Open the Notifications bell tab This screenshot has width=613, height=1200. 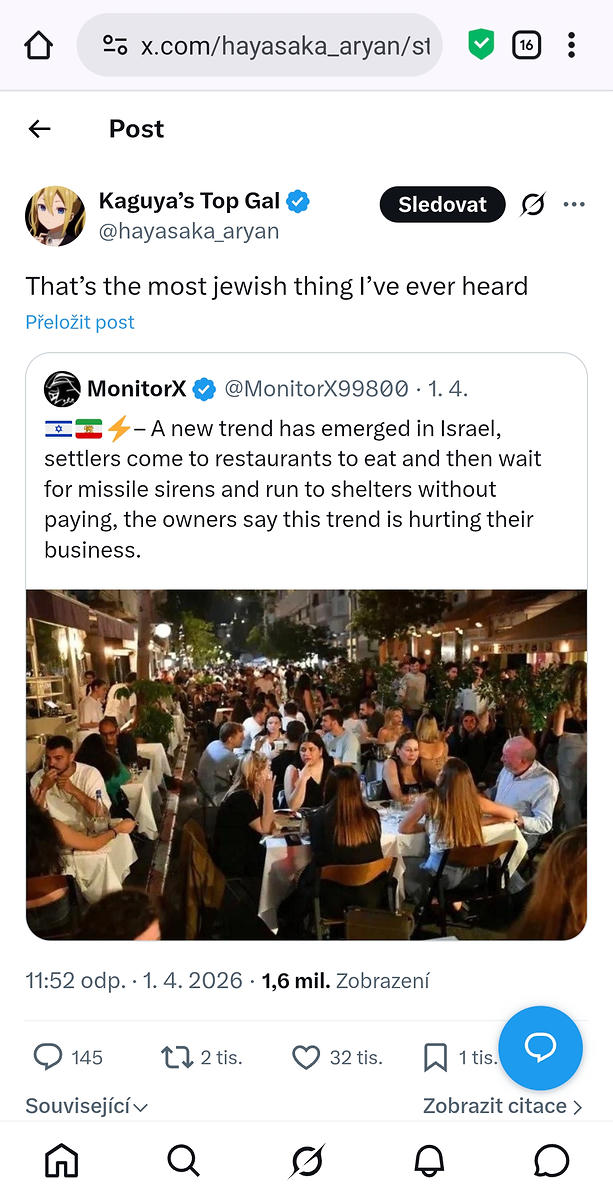429,1160
